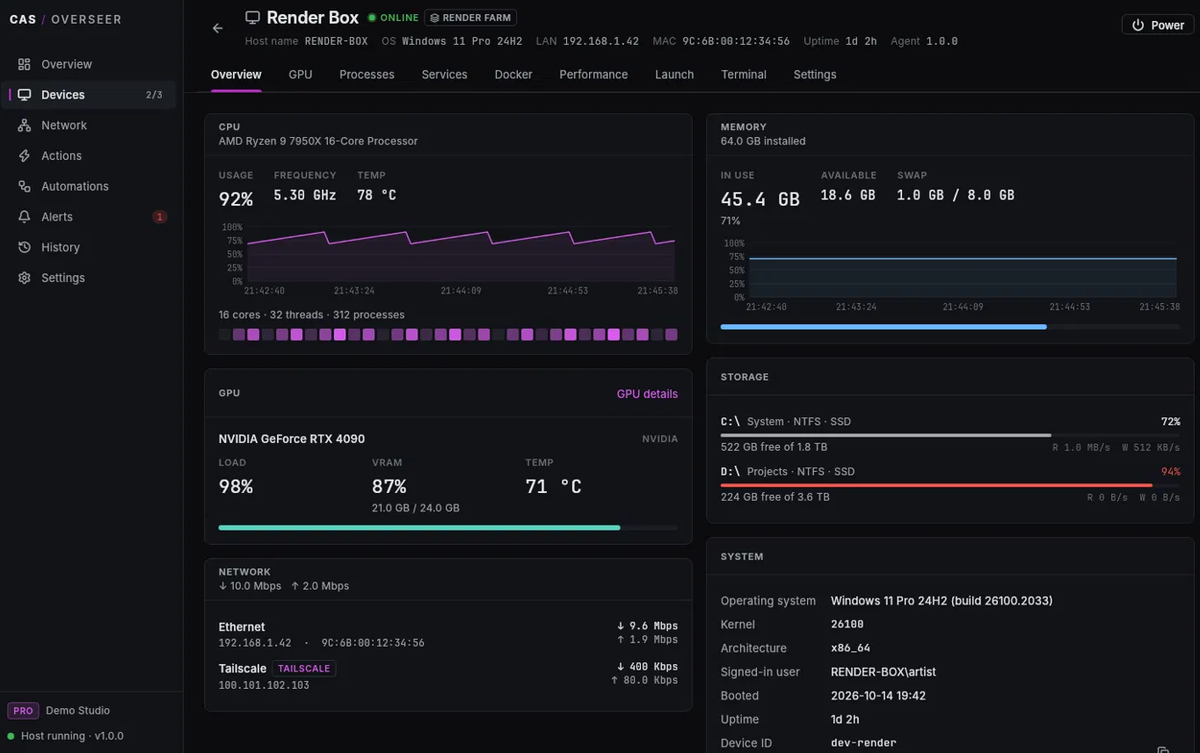Click the back arrow beside Render Box

pos(218,28)
